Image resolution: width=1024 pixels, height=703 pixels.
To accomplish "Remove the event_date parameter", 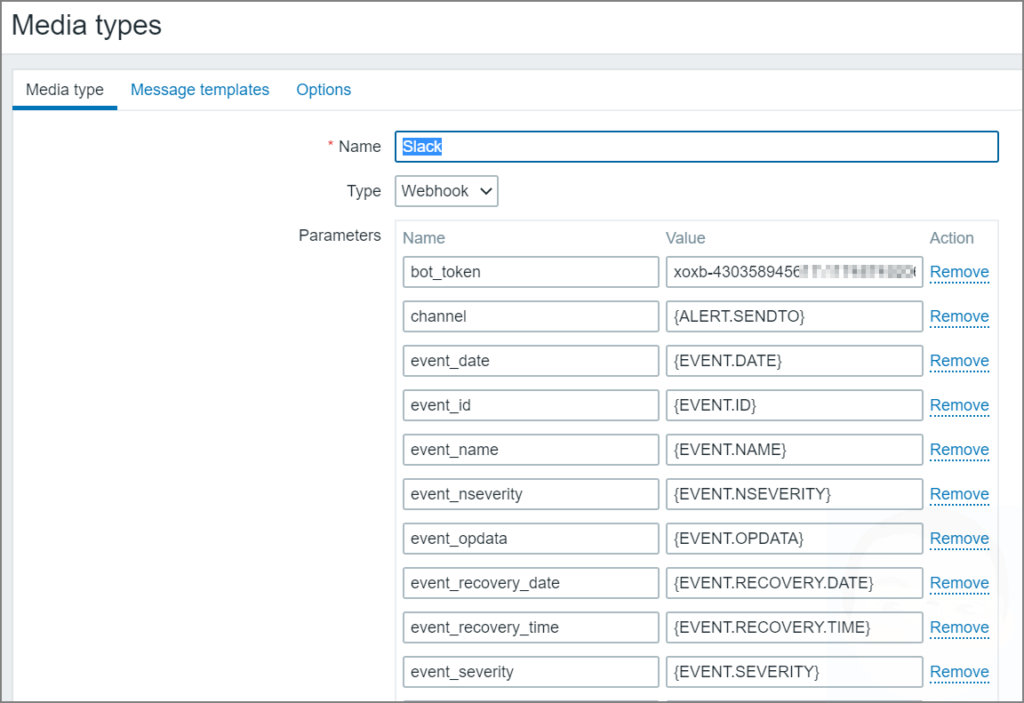I will tap(958, 360).
